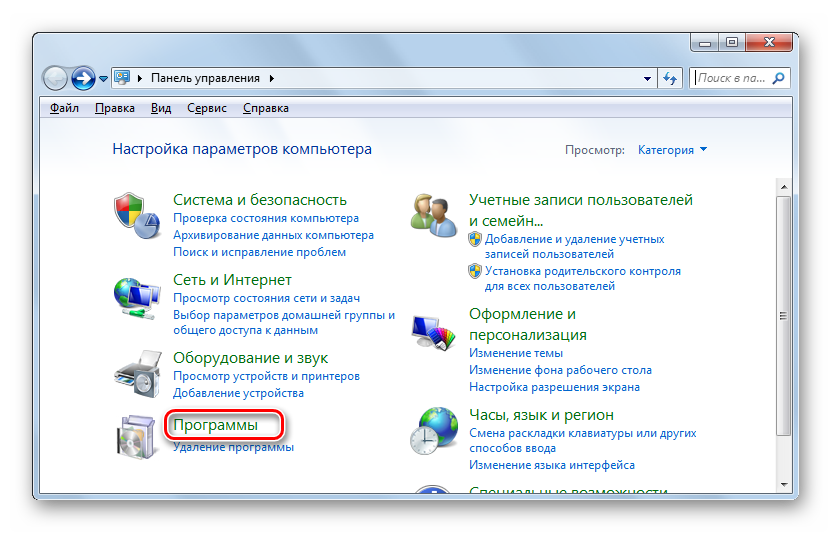832x533 pixels.
Task: Expand the address bar history dropdown arrow
Action: tap(647, 77)
